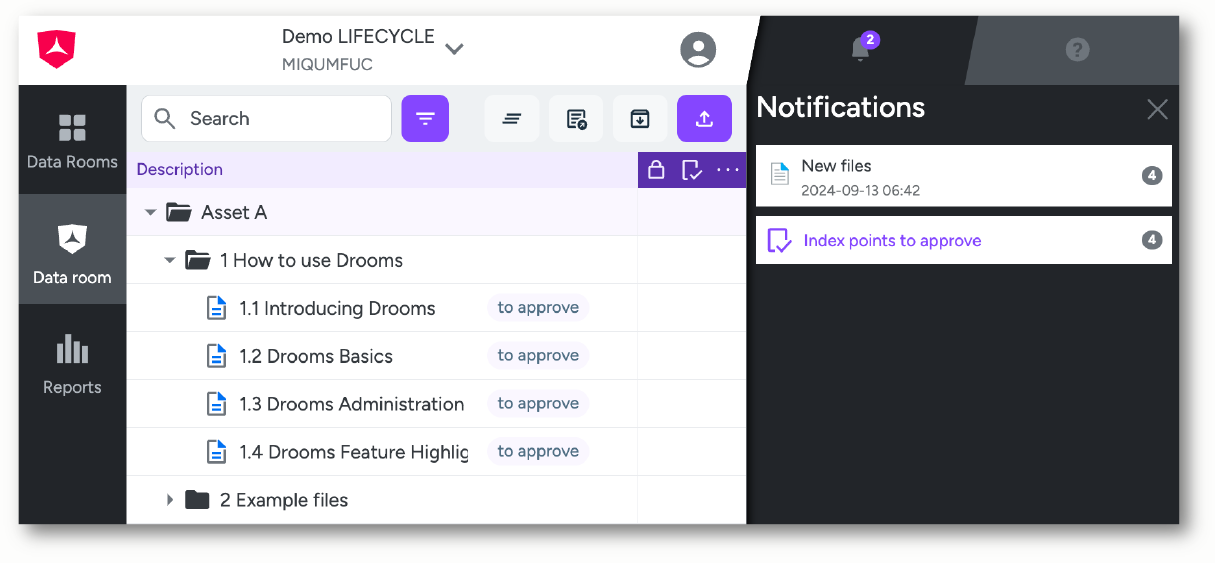Click the document report toolbar icon
Screen dimensions: 1215x563
[576, 119]
